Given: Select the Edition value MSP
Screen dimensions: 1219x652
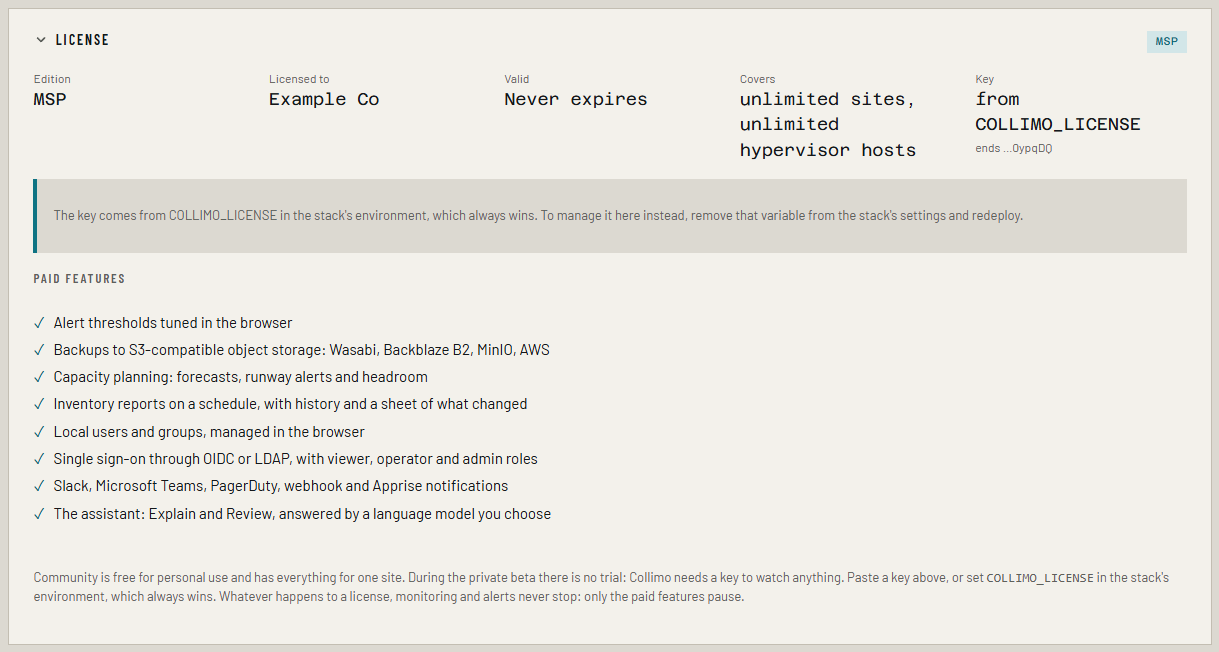Looking at the screenshot, I should (50, 99).
